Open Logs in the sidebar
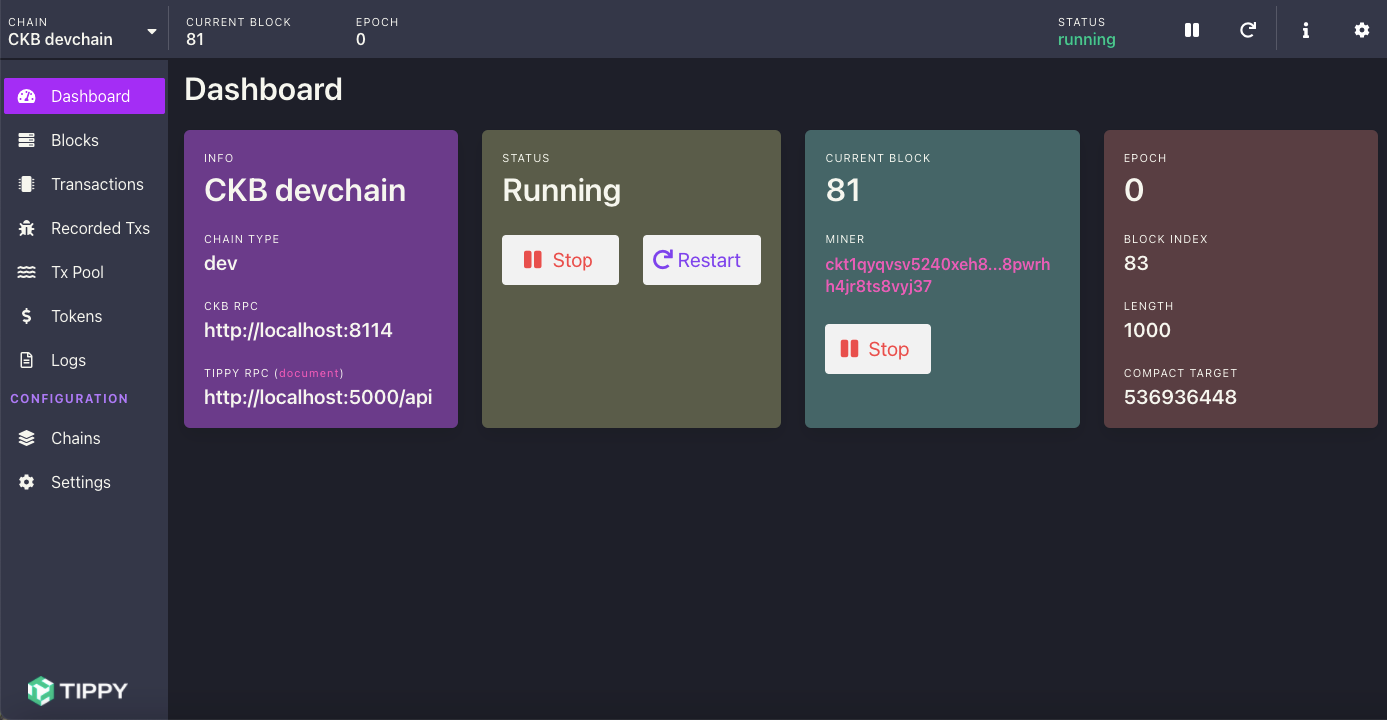This screenshot has width=1387, height=720. tap(84, 360)
